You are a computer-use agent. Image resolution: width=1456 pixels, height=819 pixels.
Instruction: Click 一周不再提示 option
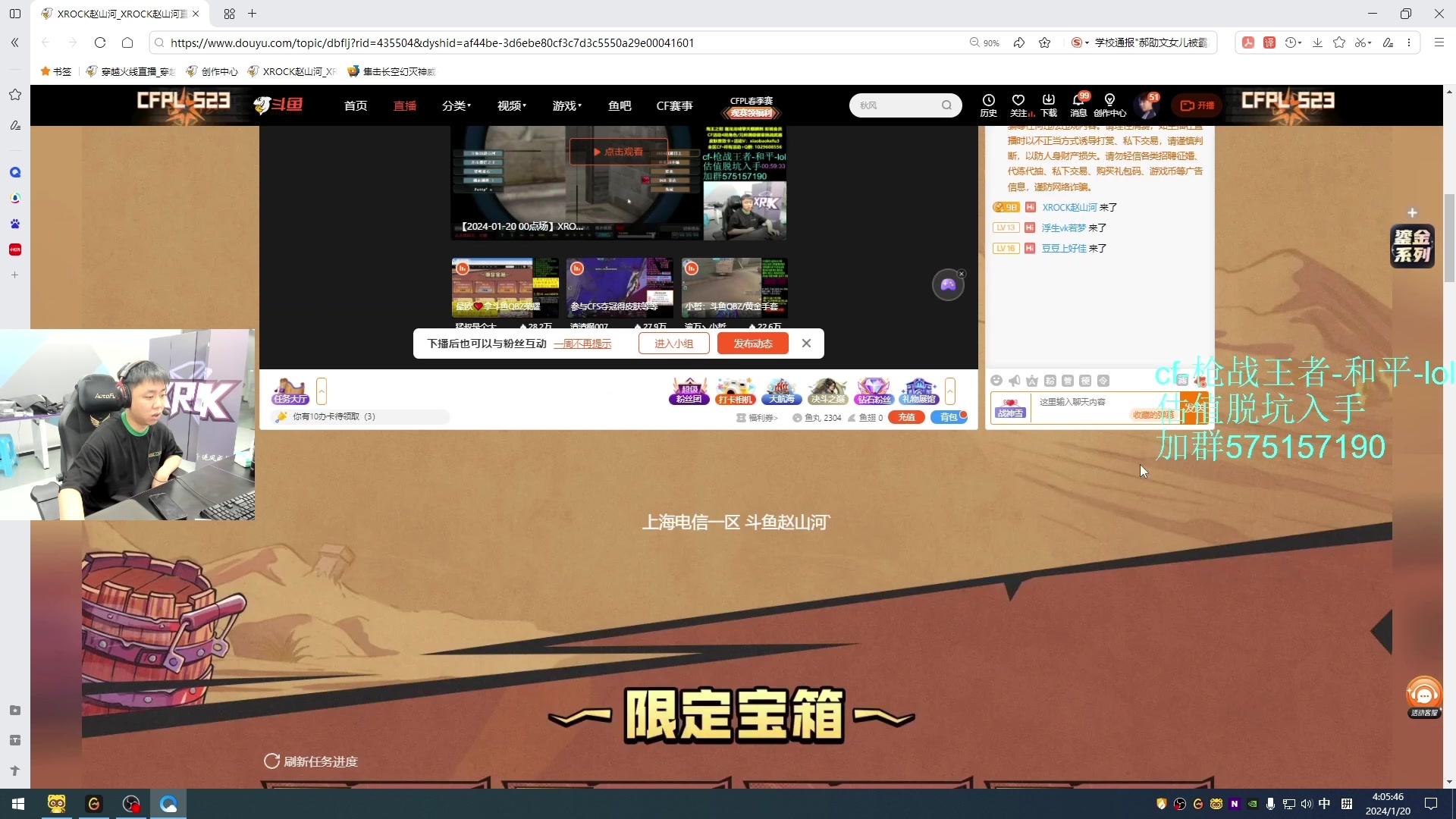pyautogui.click(x=582, y=344)
